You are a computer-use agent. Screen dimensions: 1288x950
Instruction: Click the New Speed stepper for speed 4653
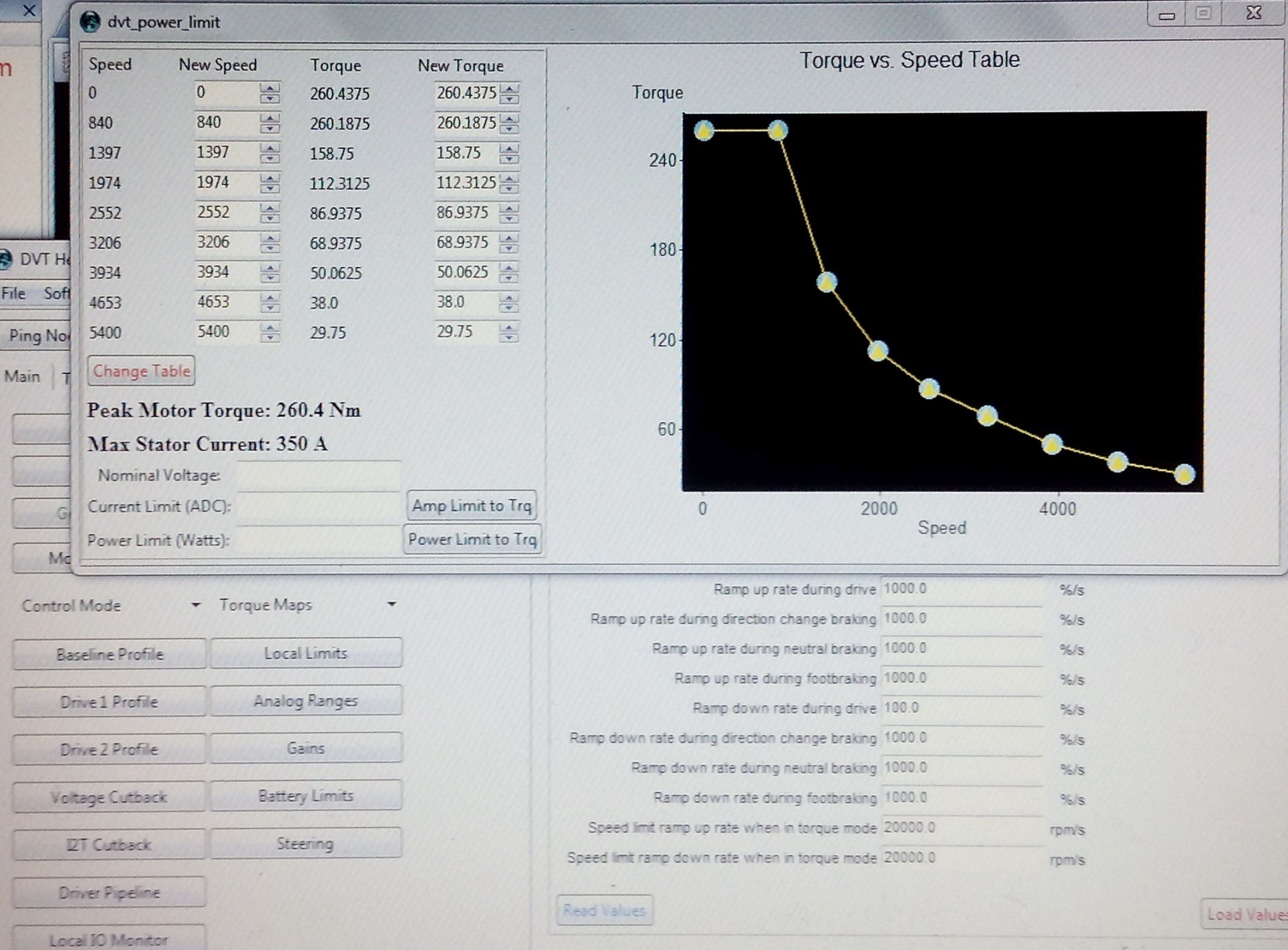point(270,303)
